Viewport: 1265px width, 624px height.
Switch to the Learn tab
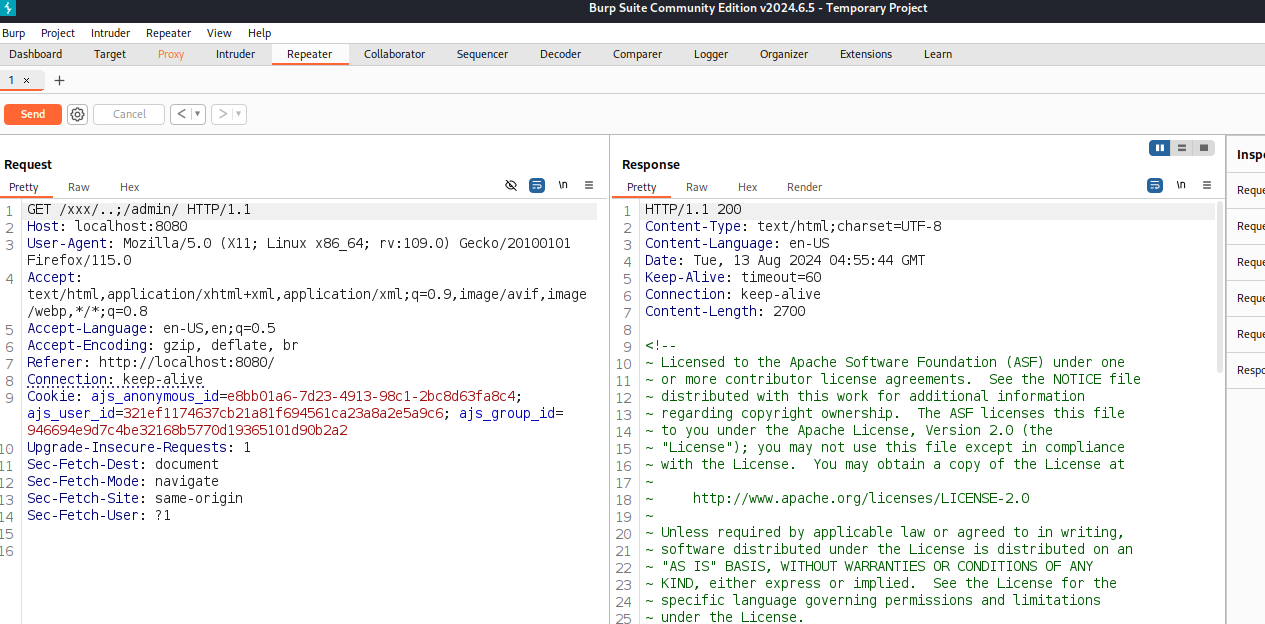938,54
